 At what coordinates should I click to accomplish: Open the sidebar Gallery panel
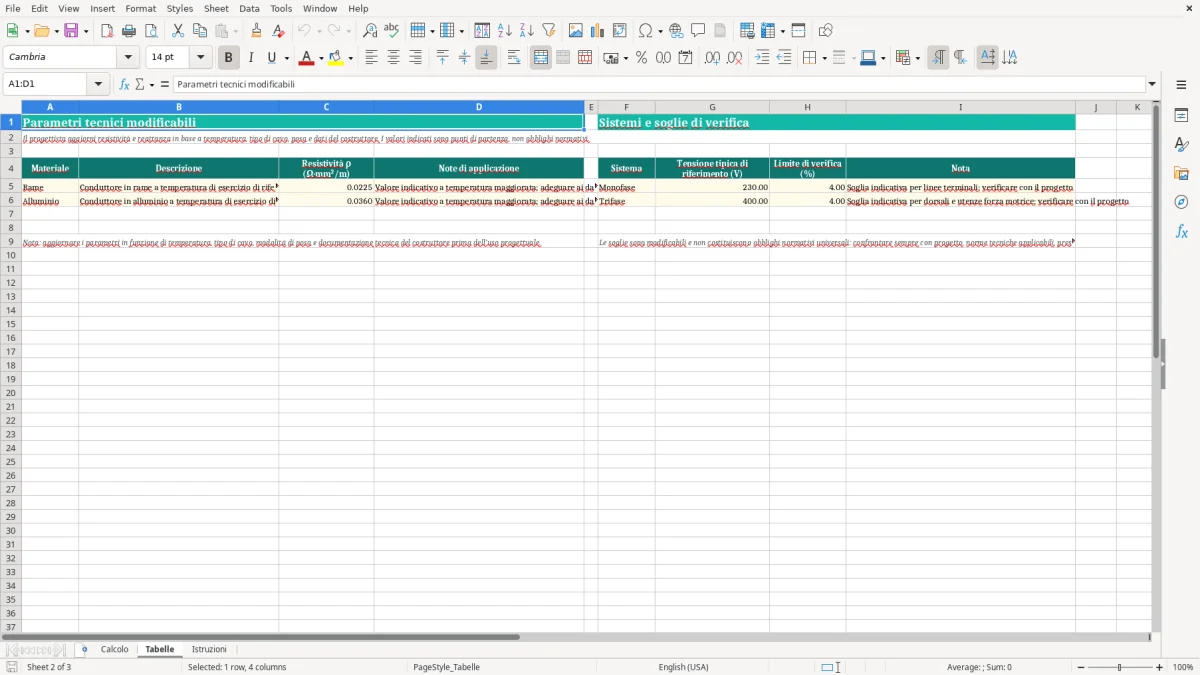coord(1181,173)
